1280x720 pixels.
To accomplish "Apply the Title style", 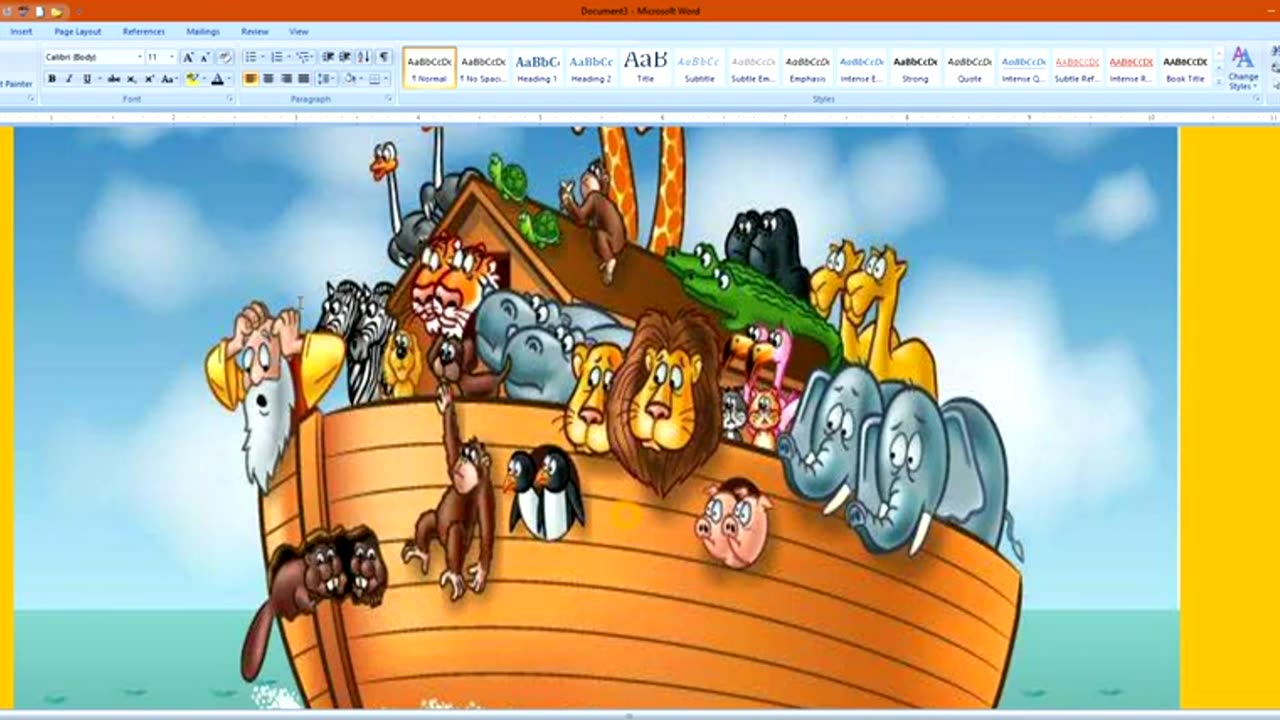I will 646,67.
